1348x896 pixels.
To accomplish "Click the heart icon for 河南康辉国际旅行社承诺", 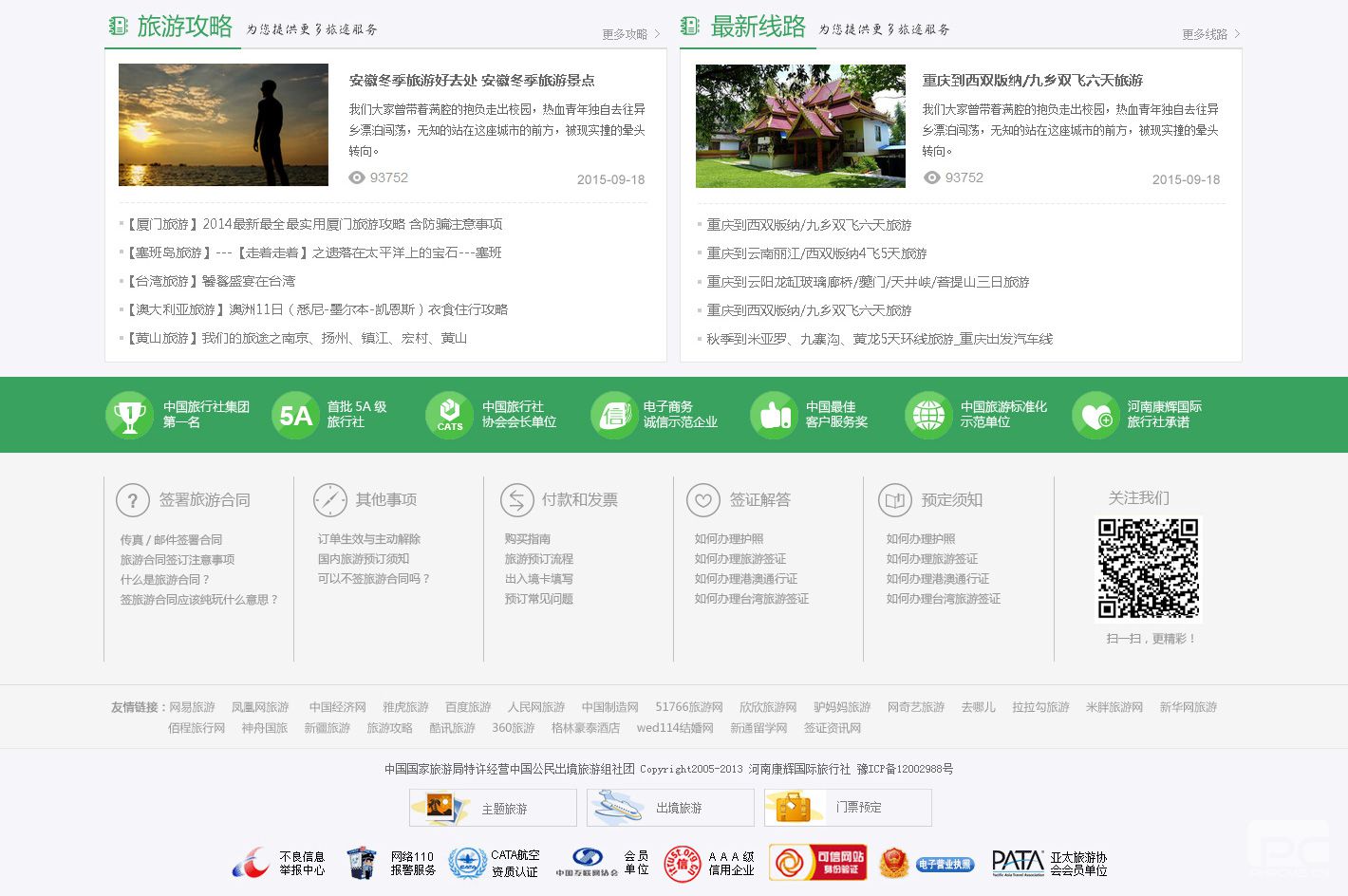I will coord(1095,416).
